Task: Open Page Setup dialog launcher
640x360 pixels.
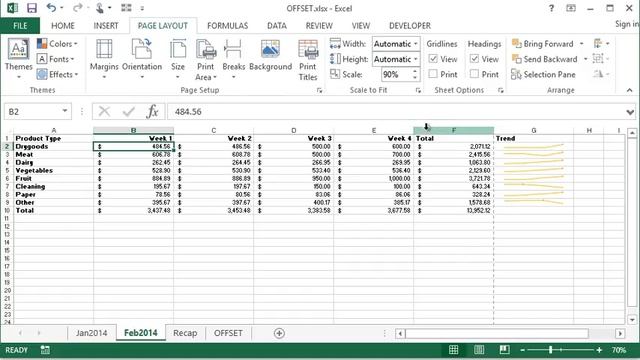Action: (319, 91)
